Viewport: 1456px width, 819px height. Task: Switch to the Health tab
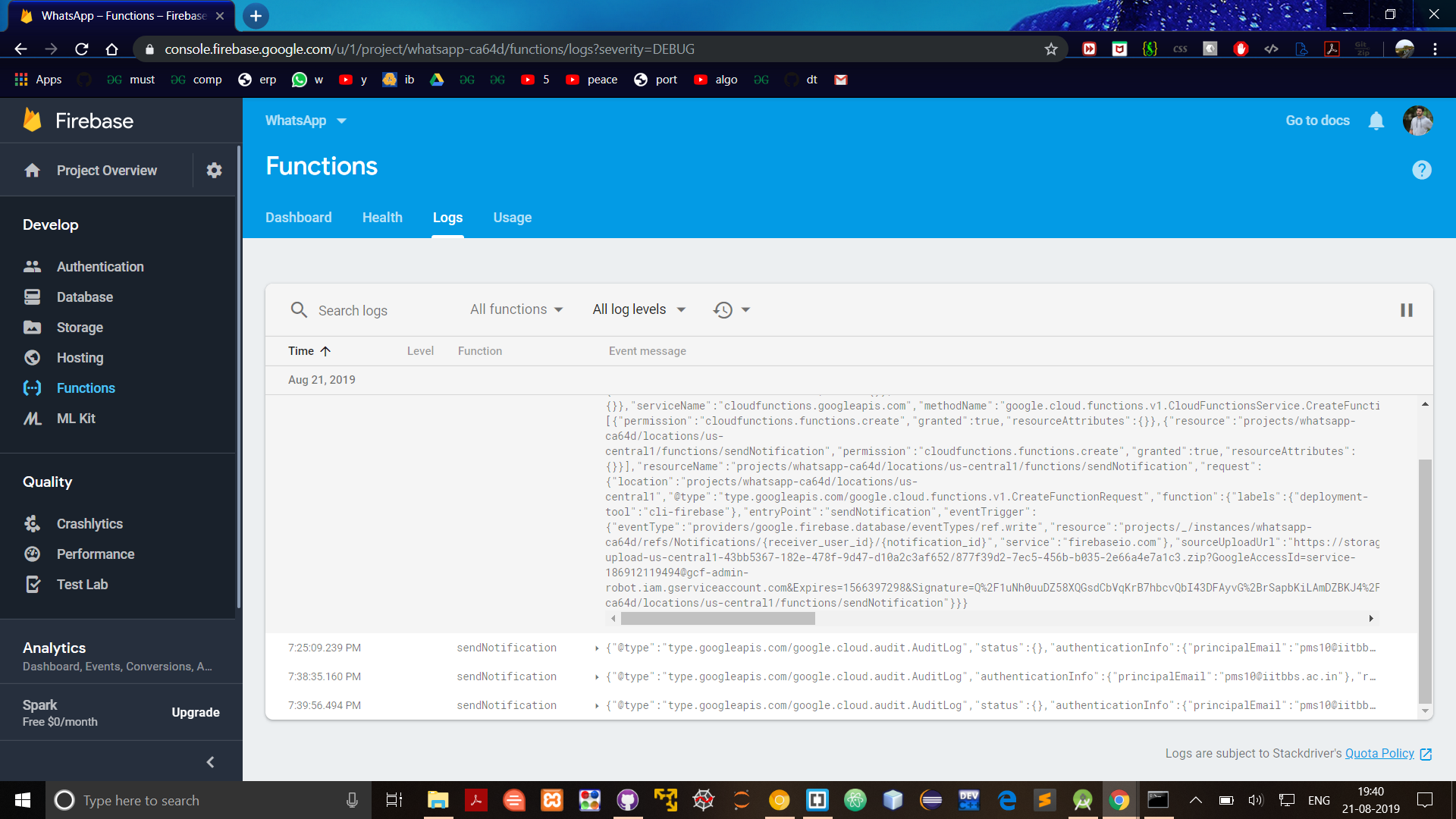point(382,218)
